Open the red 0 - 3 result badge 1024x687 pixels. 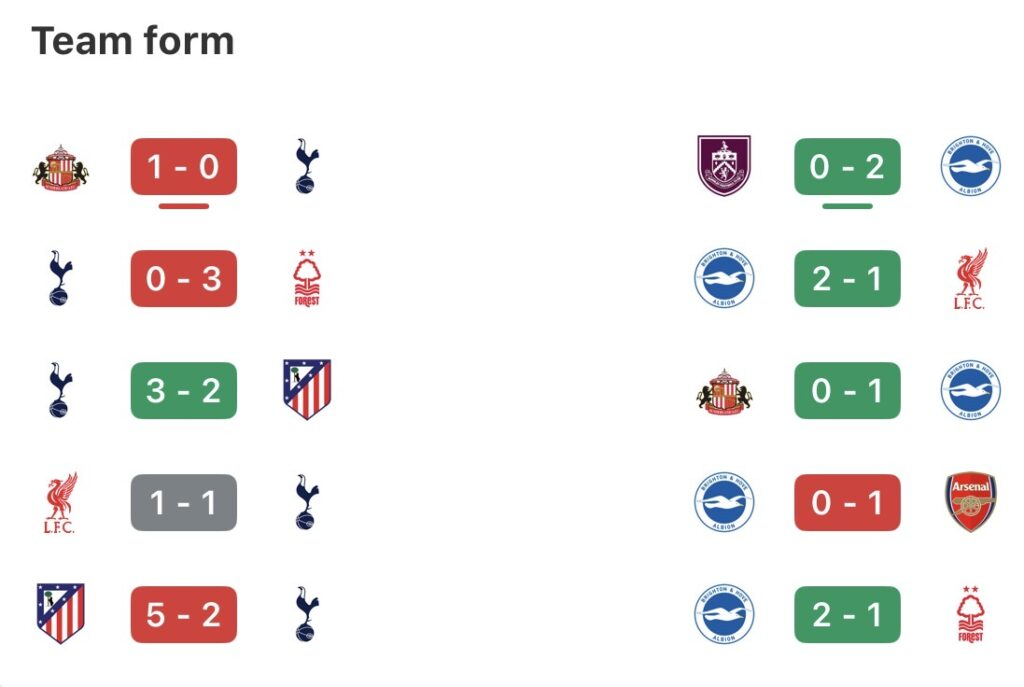184,279
